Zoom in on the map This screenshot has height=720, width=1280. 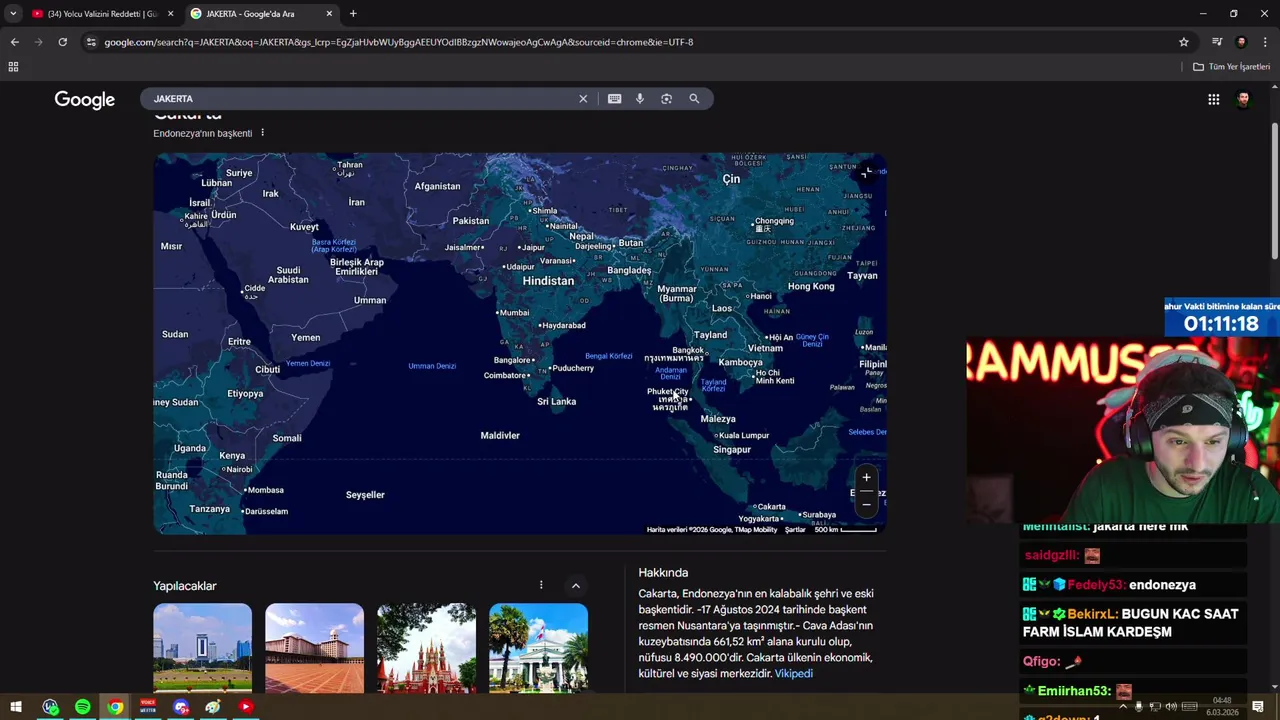click(x=866, y=478)
